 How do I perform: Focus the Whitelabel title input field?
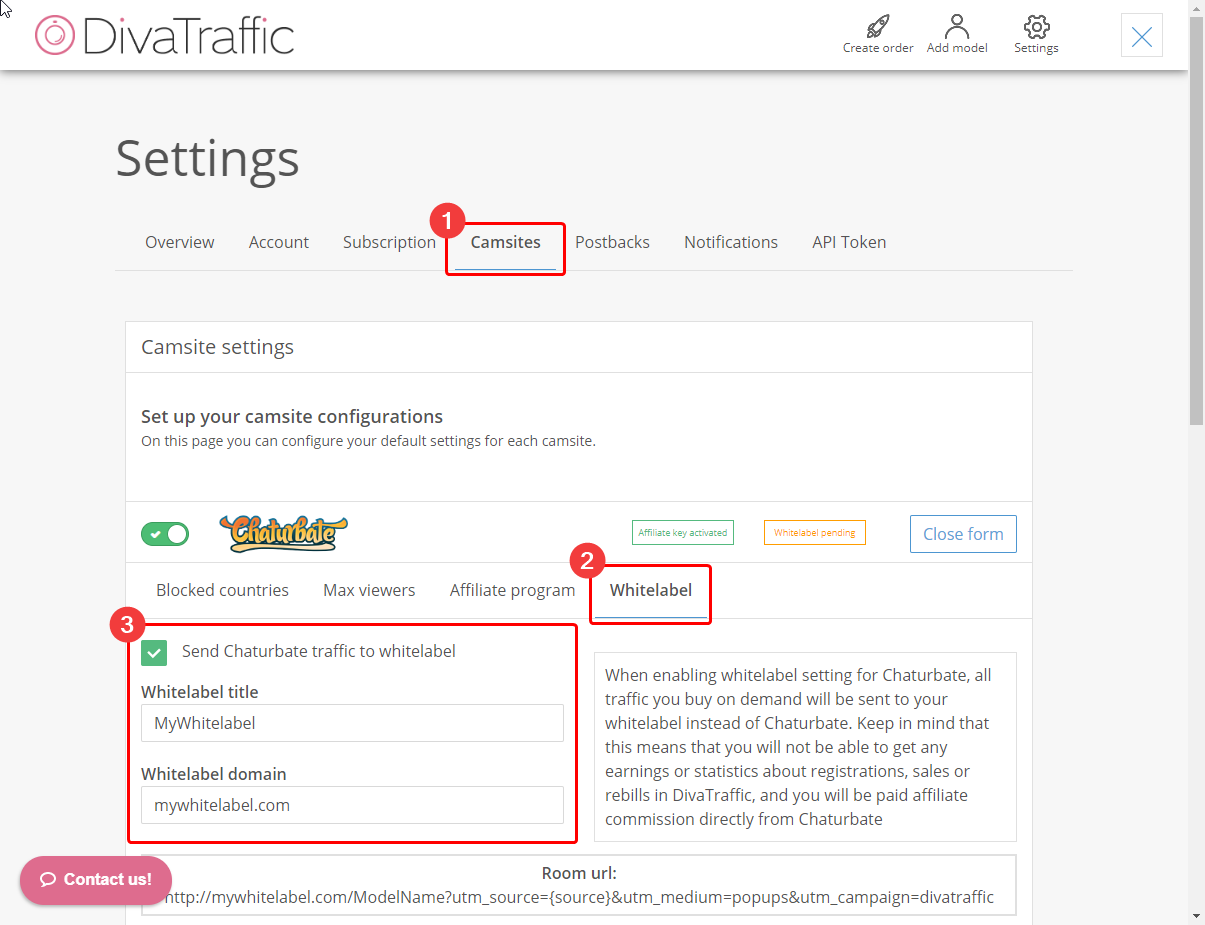pyautogui.click(x=352, y=723)
